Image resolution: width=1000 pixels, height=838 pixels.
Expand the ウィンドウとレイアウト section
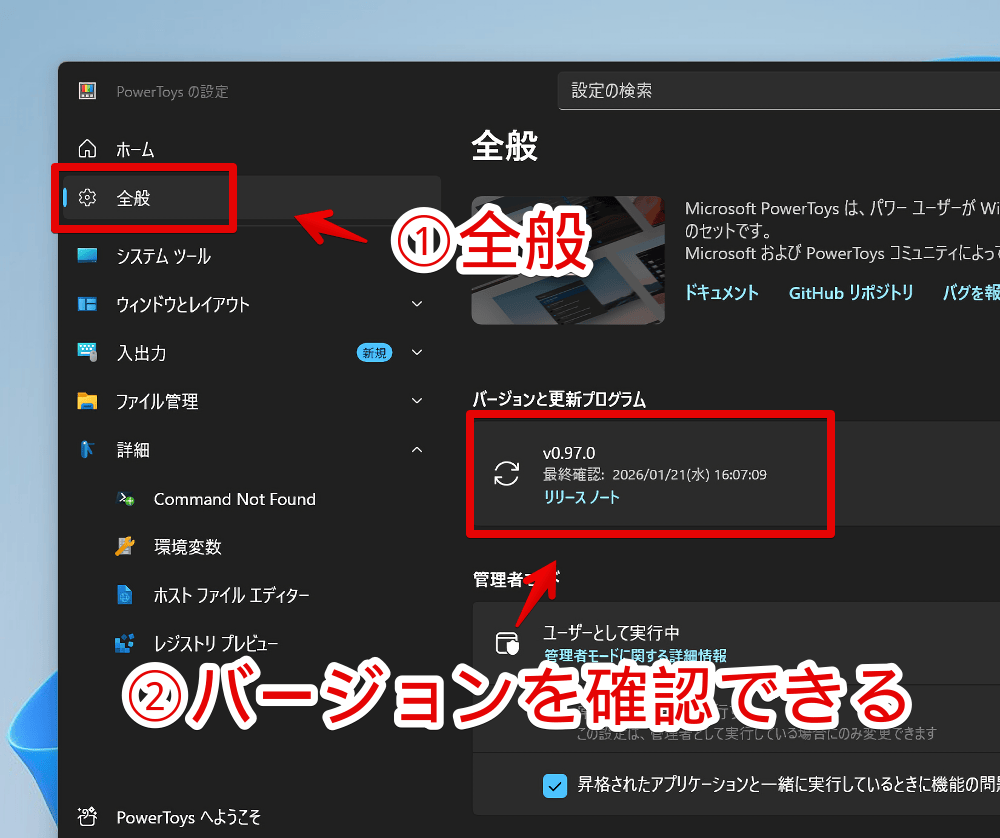pyautogui.click(x=417, y=304)
